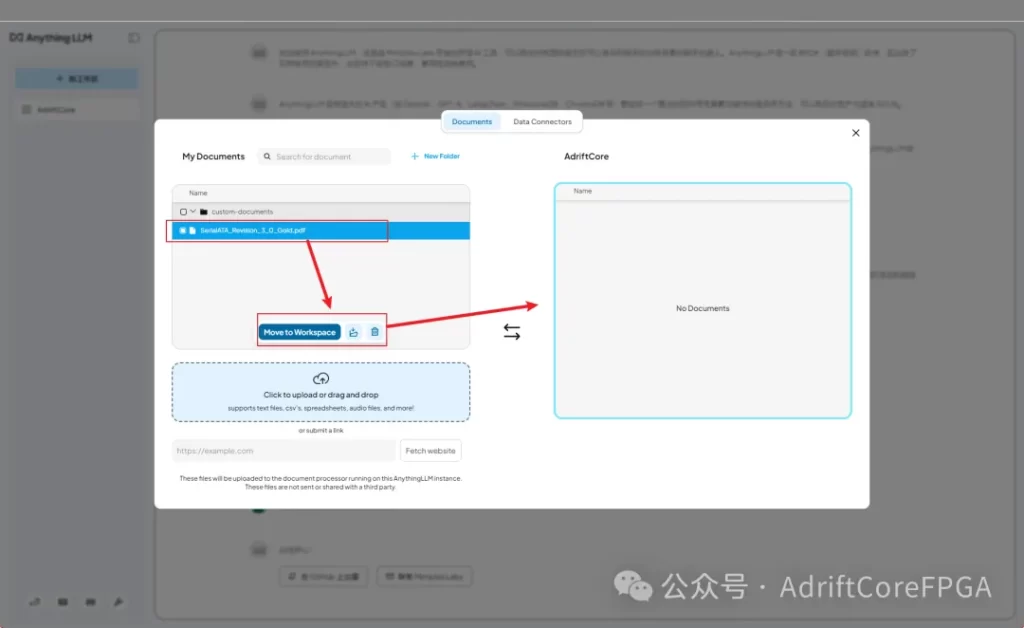Click the cloud upload icon

(321, 379)
